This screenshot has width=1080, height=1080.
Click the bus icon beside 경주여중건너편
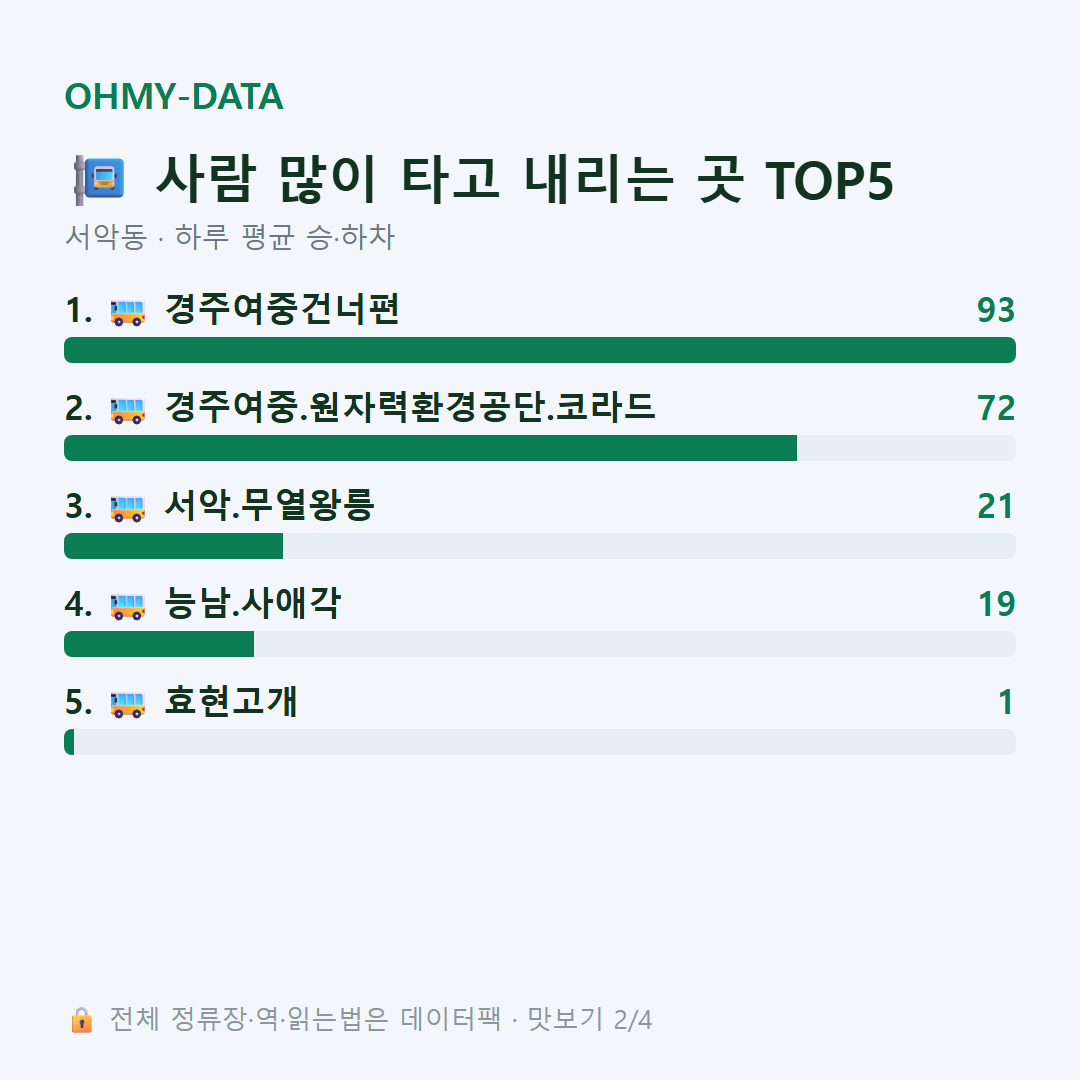pyautogui.click(x=128, y=312)
